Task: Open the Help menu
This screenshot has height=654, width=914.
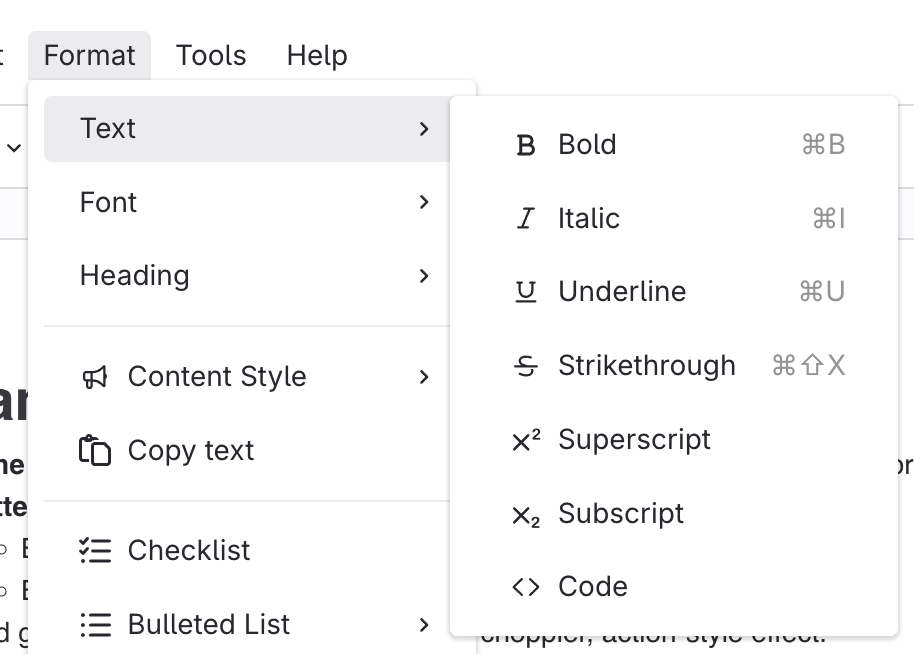Action: (x=317, y=55)
